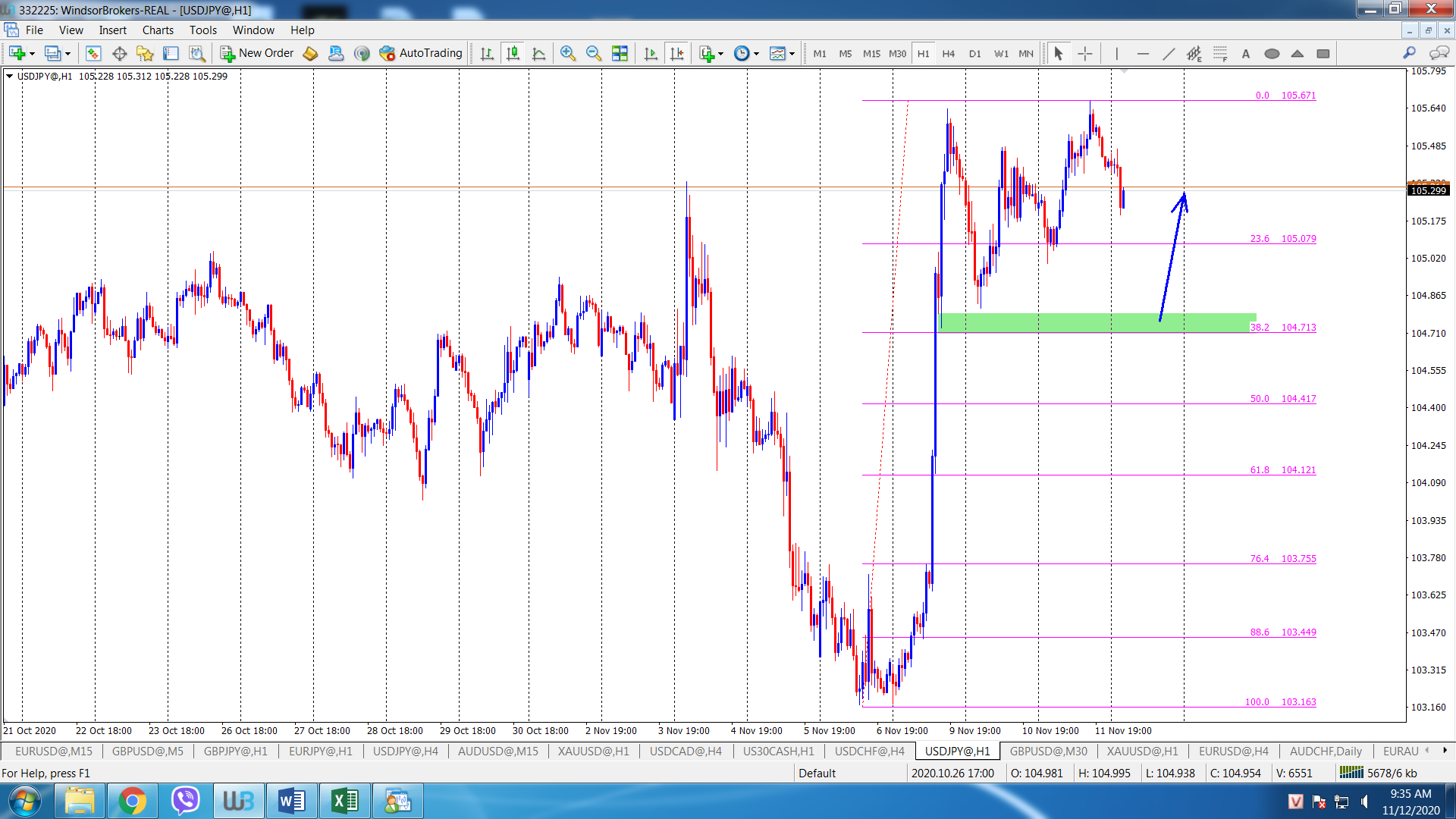Expand the New Chart dropdown arrow
The height and width of the screenshot is (819, 1456).
click(32, 54)
